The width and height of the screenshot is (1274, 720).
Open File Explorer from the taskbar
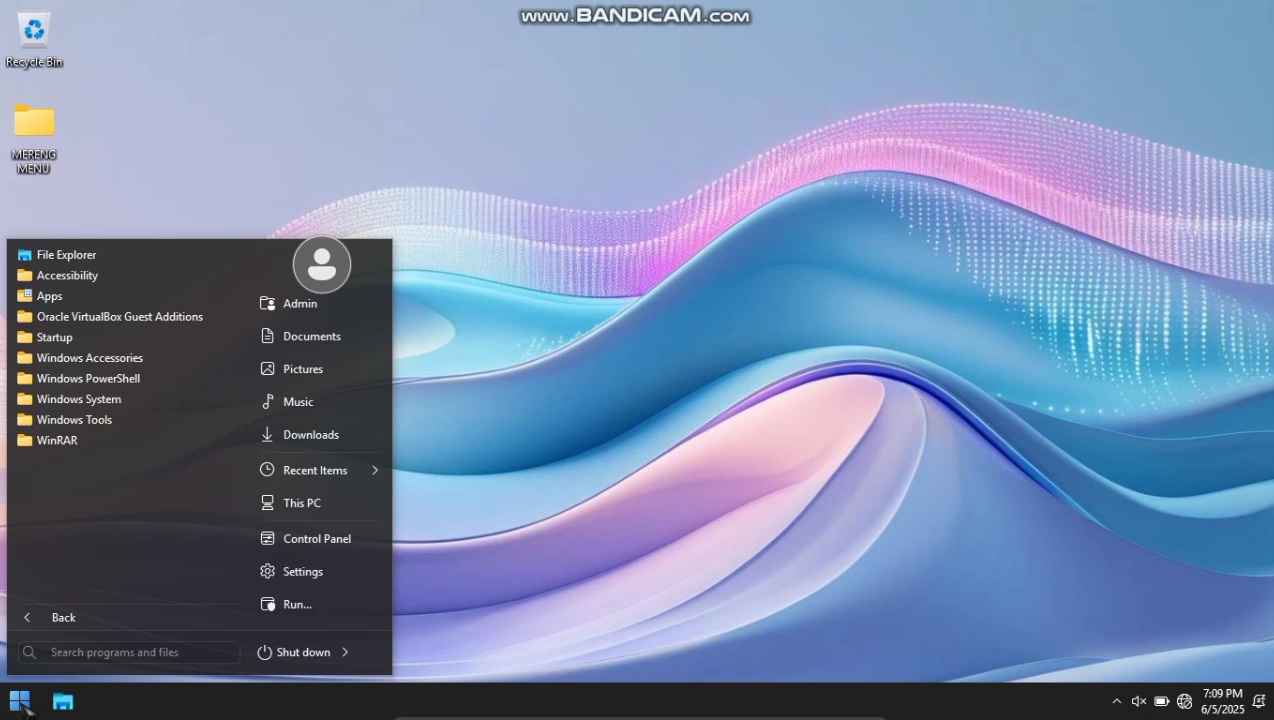pyautogui.click(x=63, y=701)
